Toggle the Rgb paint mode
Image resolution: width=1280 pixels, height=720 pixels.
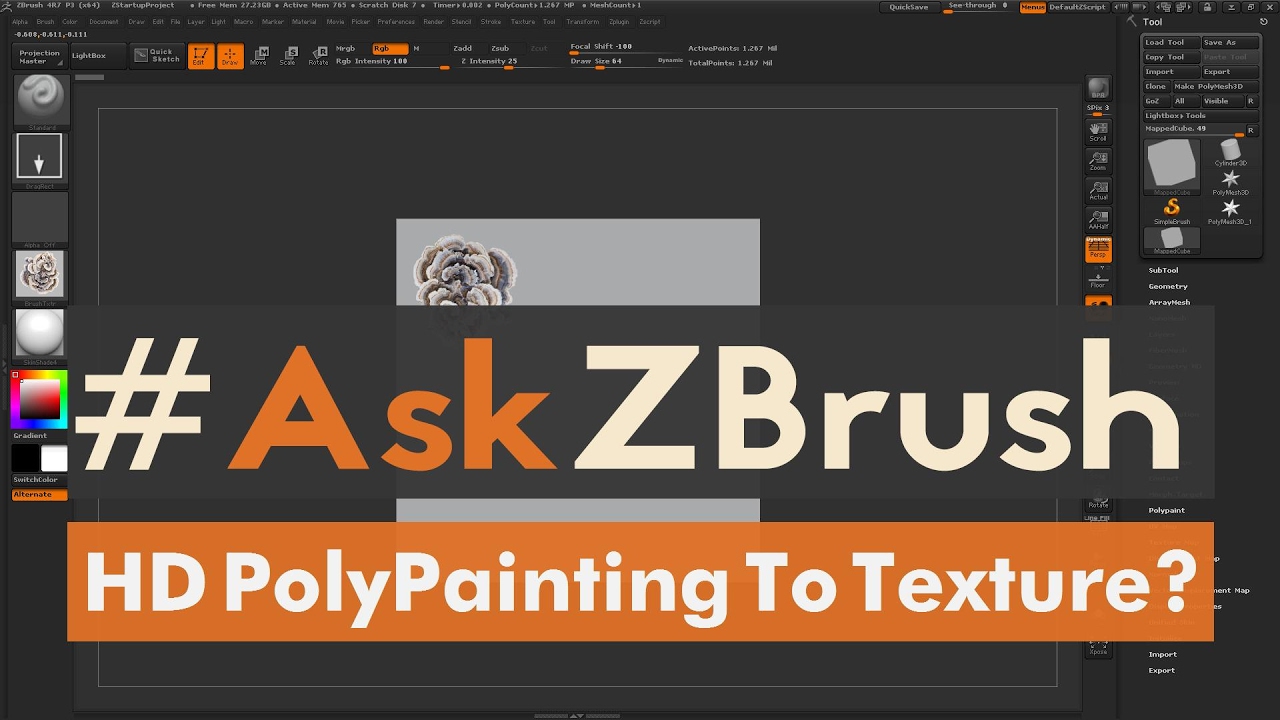390,48
